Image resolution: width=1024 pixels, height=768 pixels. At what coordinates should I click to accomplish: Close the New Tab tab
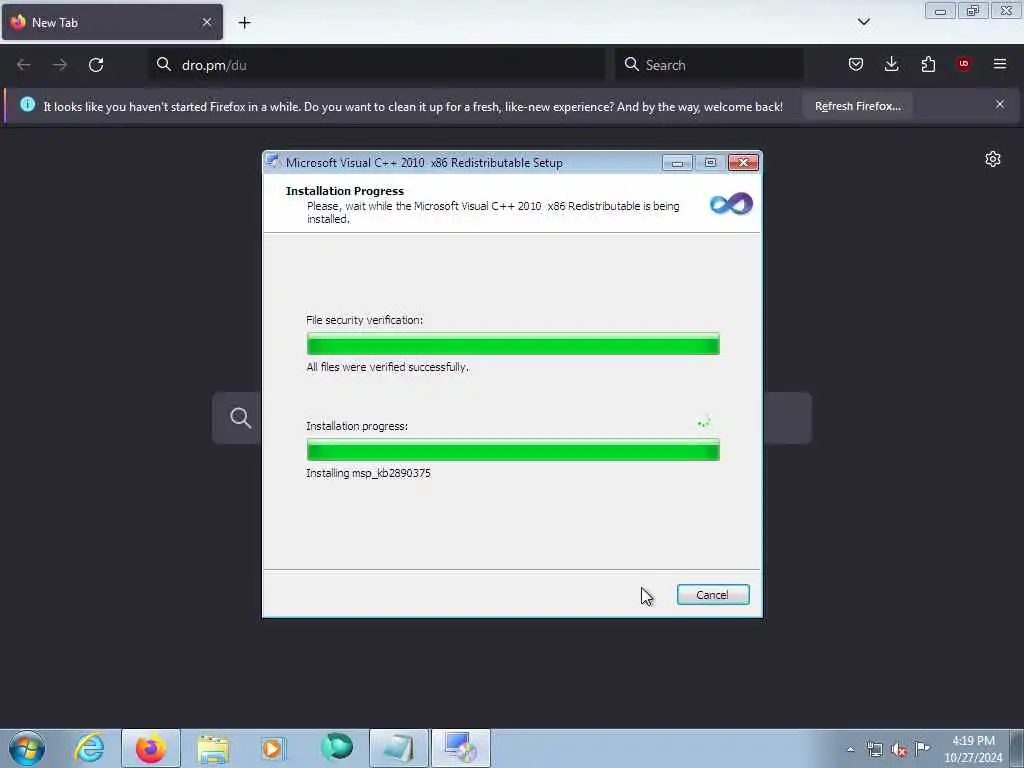pyautogui.click(x=206, y=22)
